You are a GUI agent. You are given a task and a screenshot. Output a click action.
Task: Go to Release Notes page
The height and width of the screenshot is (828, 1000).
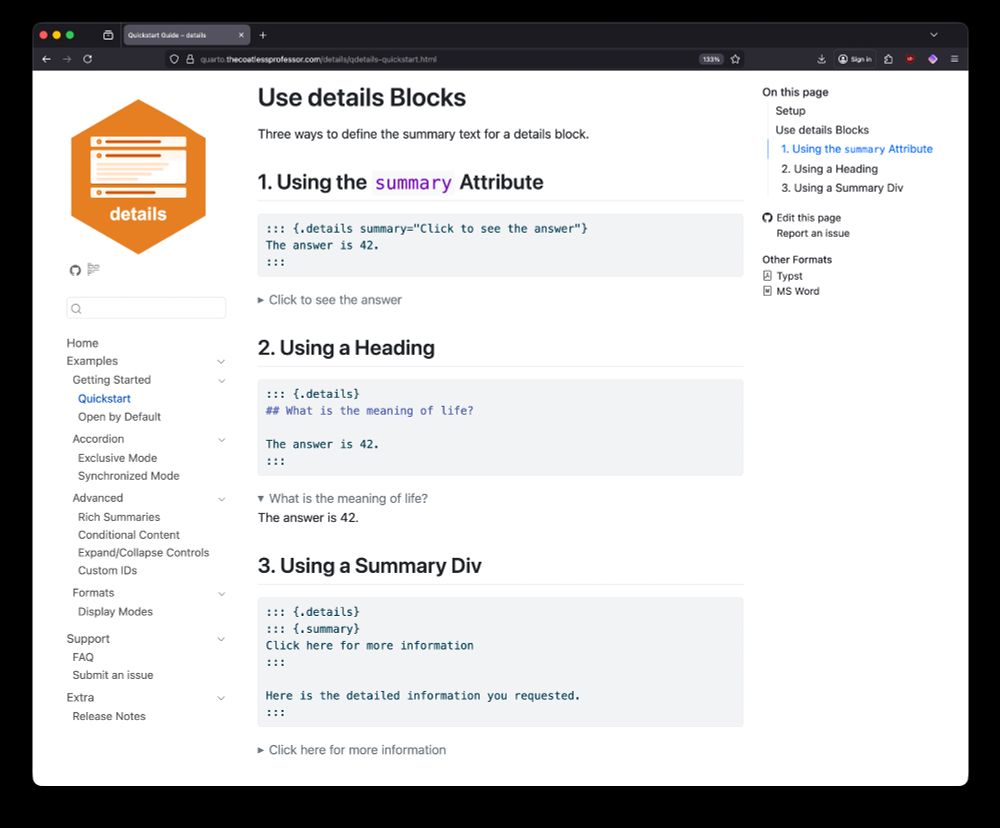click(108, 716)
